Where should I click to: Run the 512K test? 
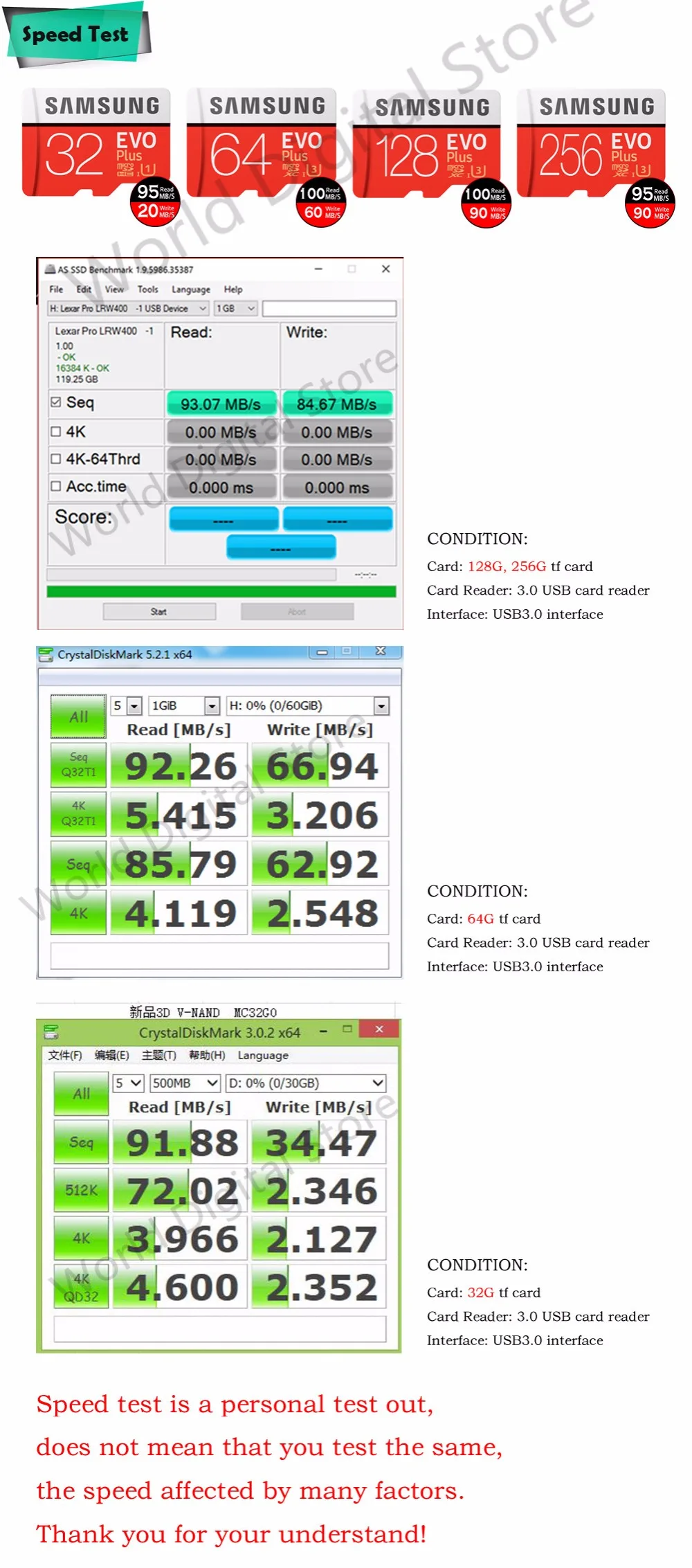[82, 1190]
